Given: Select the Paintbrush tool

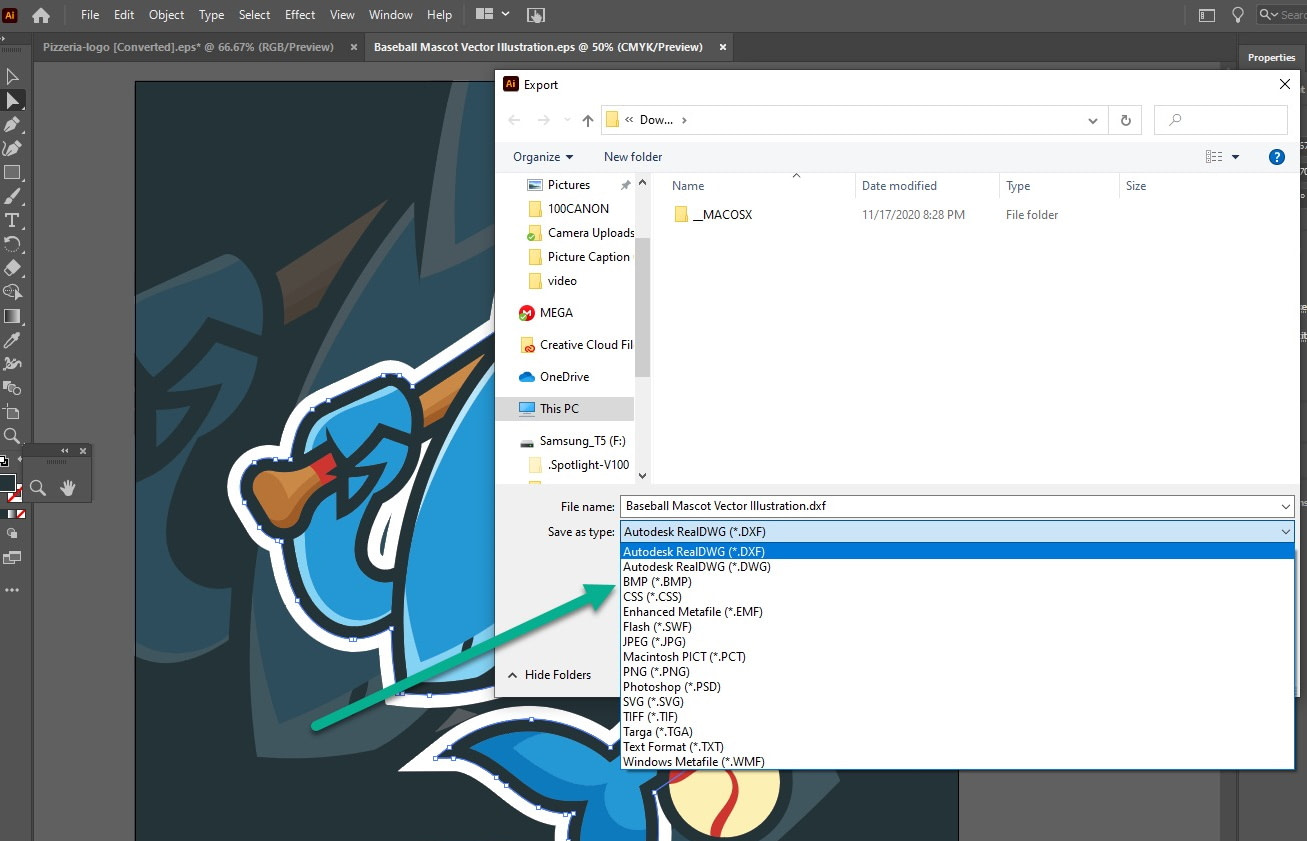Looking at the screenshot, I should click(x=13, y=197).
